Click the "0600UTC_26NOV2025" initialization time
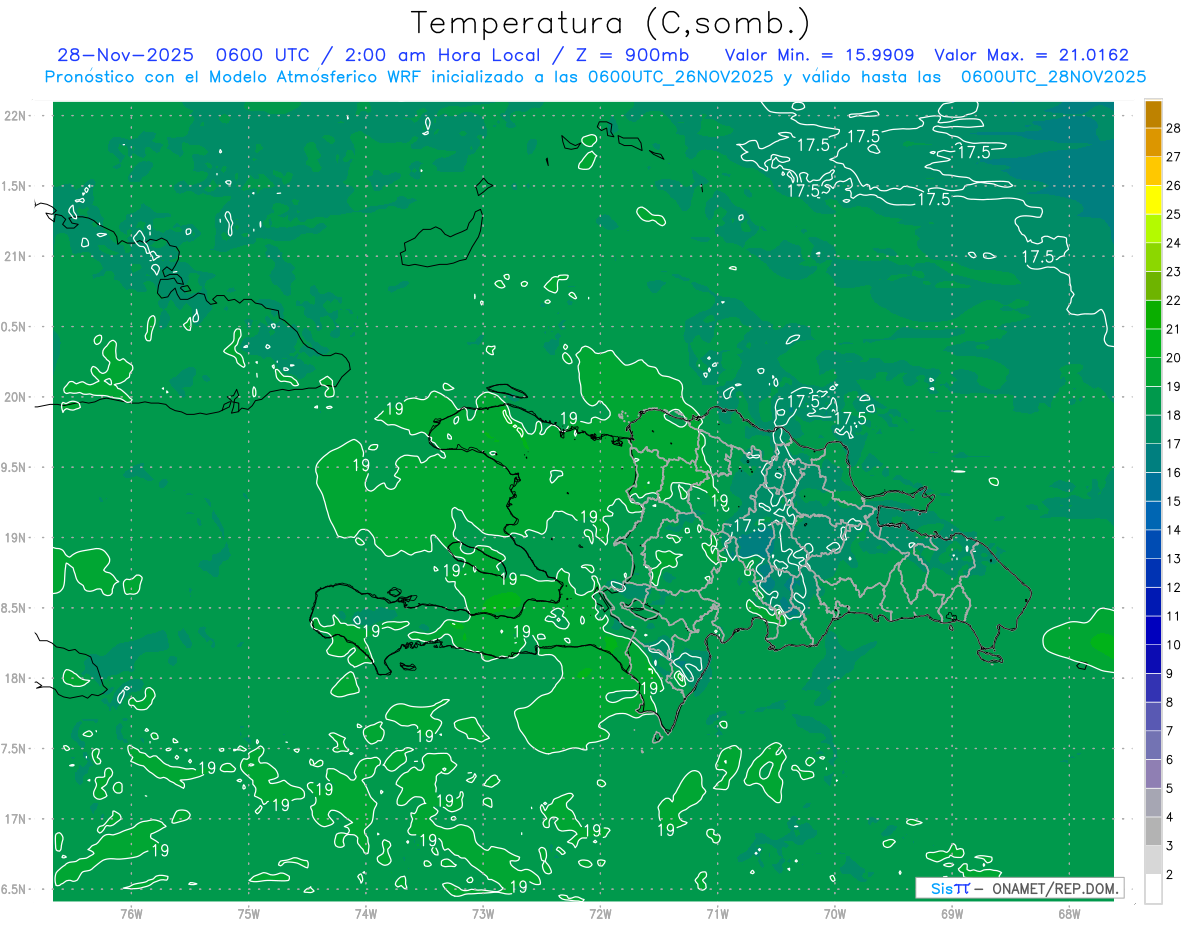 click(680, 77)
